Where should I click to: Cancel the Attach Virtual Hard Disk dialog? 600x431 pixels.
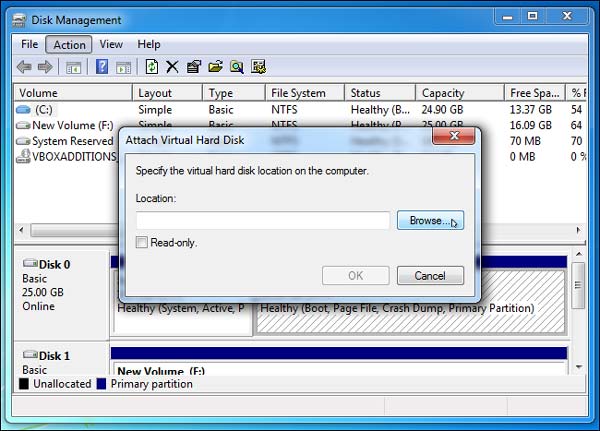pyautogui.click(x=430, y=276)
